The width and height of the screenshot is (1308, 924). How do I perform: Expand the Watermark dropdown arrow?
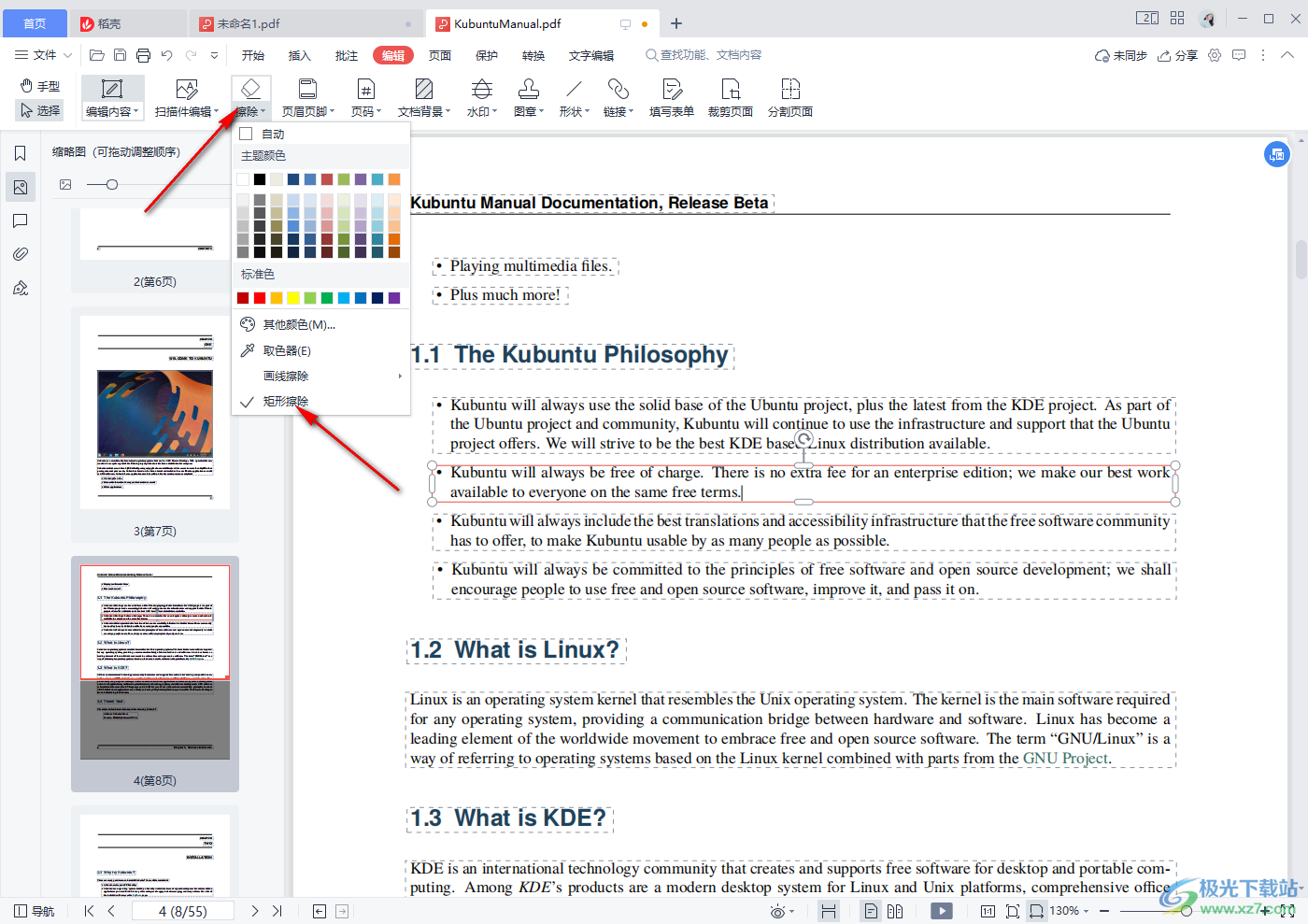(x=494, y=112)
